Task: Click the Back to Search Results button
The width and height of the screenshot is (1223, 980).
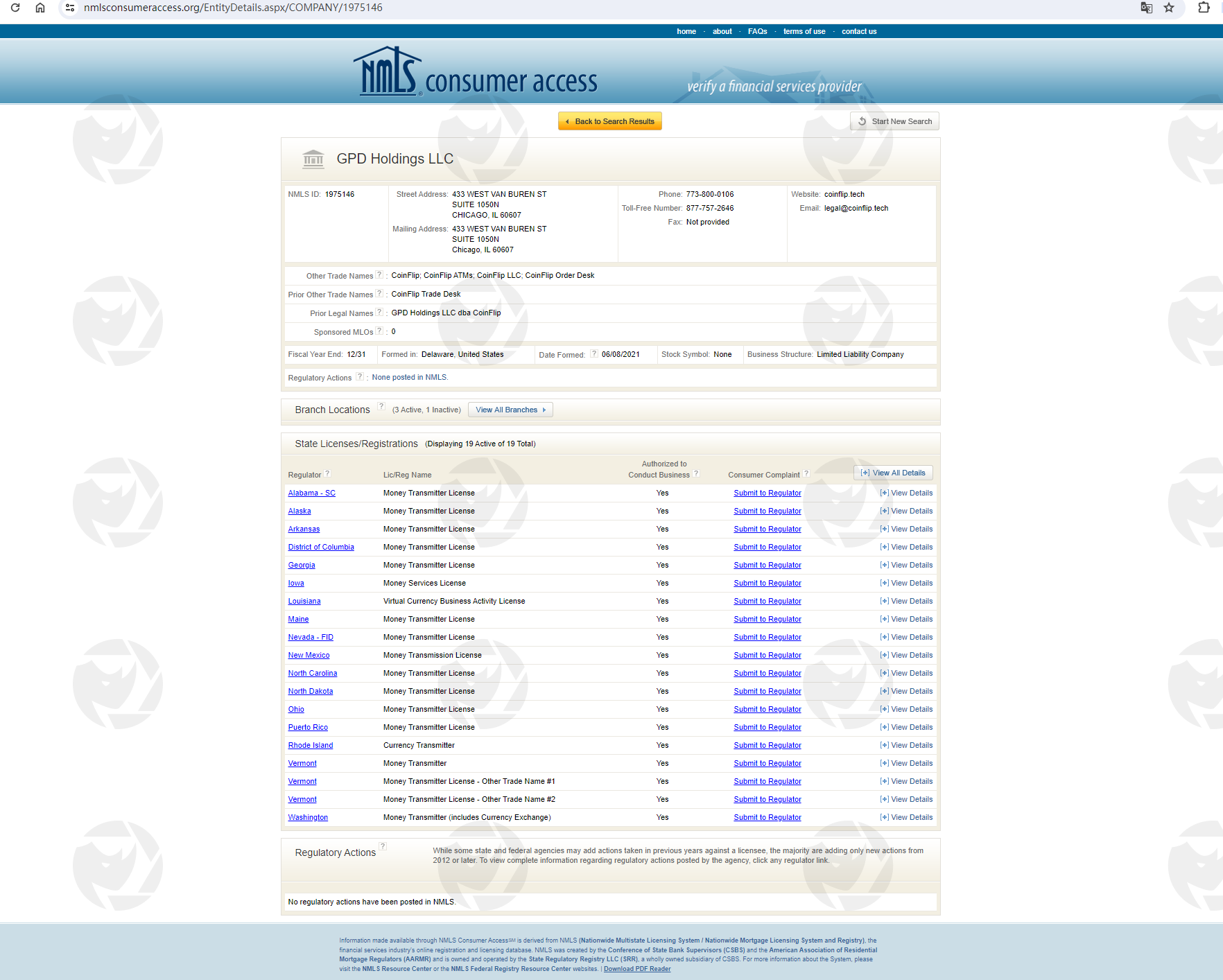Action: (610, 121)
